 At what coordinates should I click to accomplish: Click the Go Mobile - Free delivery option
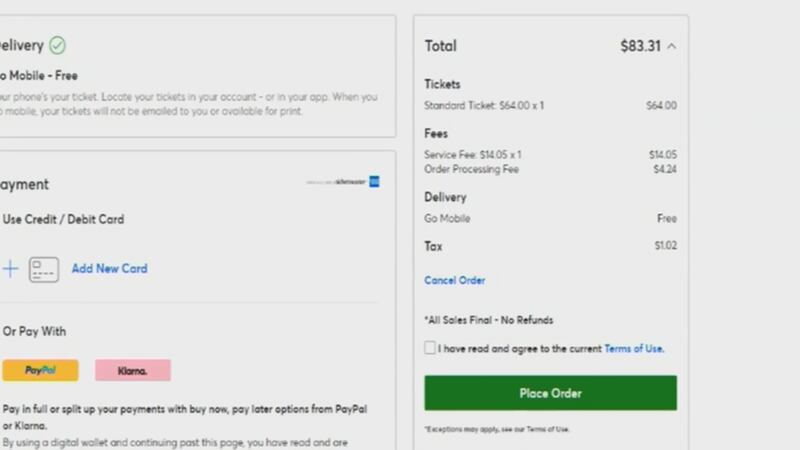39,76
